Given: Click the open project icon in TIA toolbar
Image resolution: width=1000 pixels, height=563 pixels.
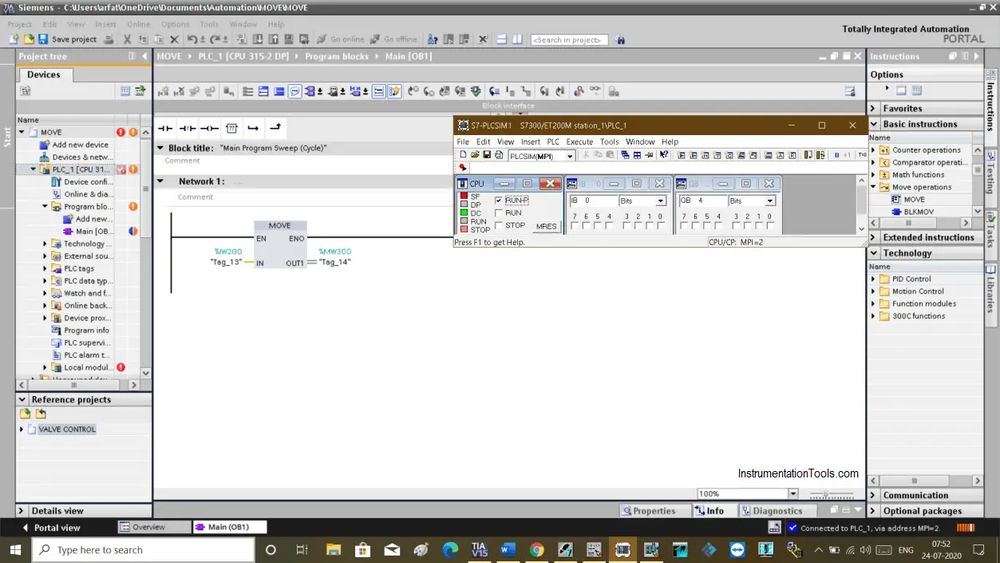Looking at the screenshot, I should tap(29, 39).
